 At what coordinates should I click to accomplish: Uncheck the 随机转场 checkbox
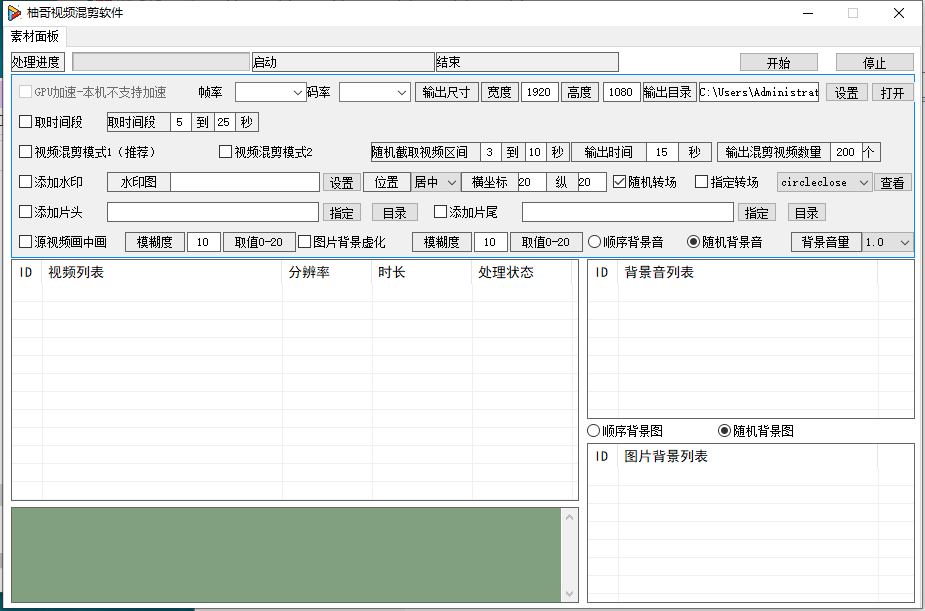(620, 182)
